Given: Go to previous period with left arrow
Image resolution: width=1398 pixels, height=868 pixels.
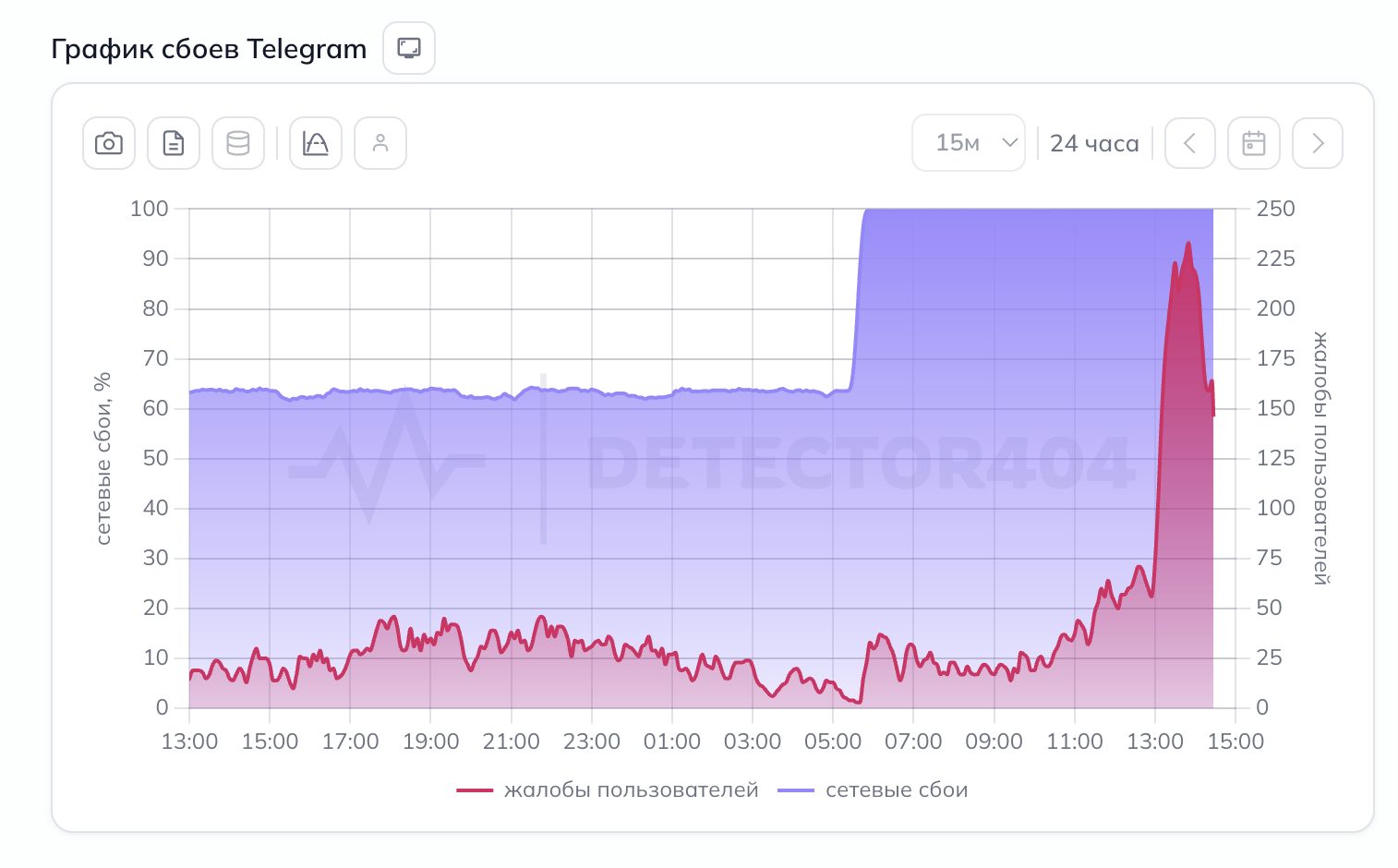Looking at the screenshot, I should pos(1189,143).
